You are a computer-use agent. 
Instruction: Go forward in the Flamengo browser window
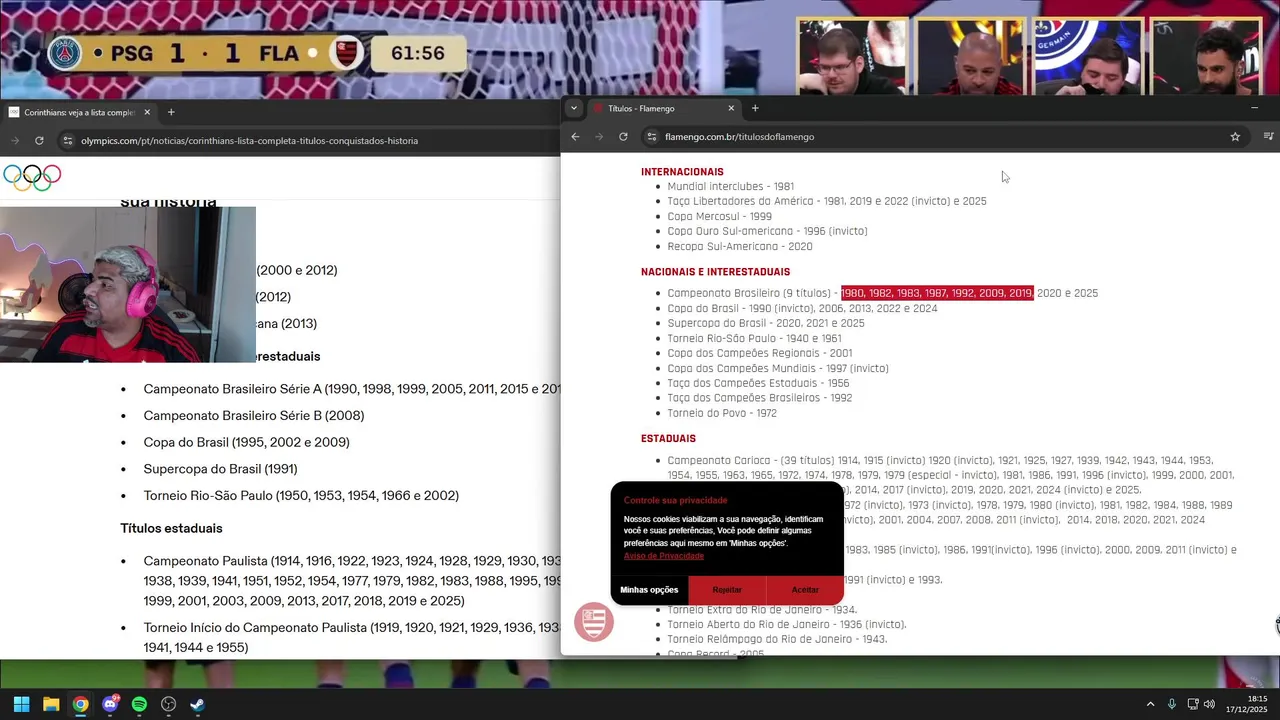(x=599, y=137)
